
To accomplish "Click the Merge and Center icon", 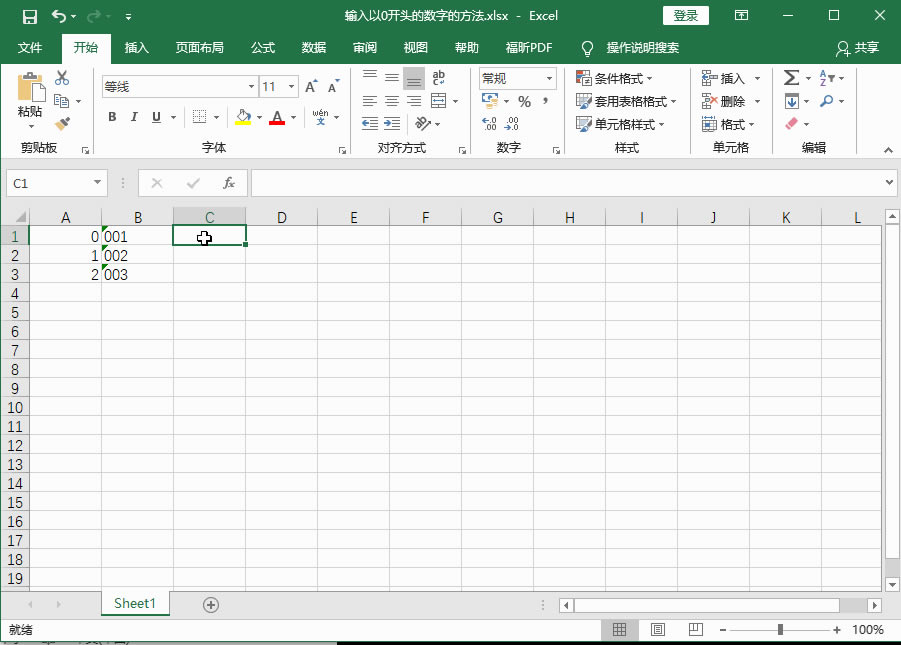I will pyautogui.click(x=436, y=101).
